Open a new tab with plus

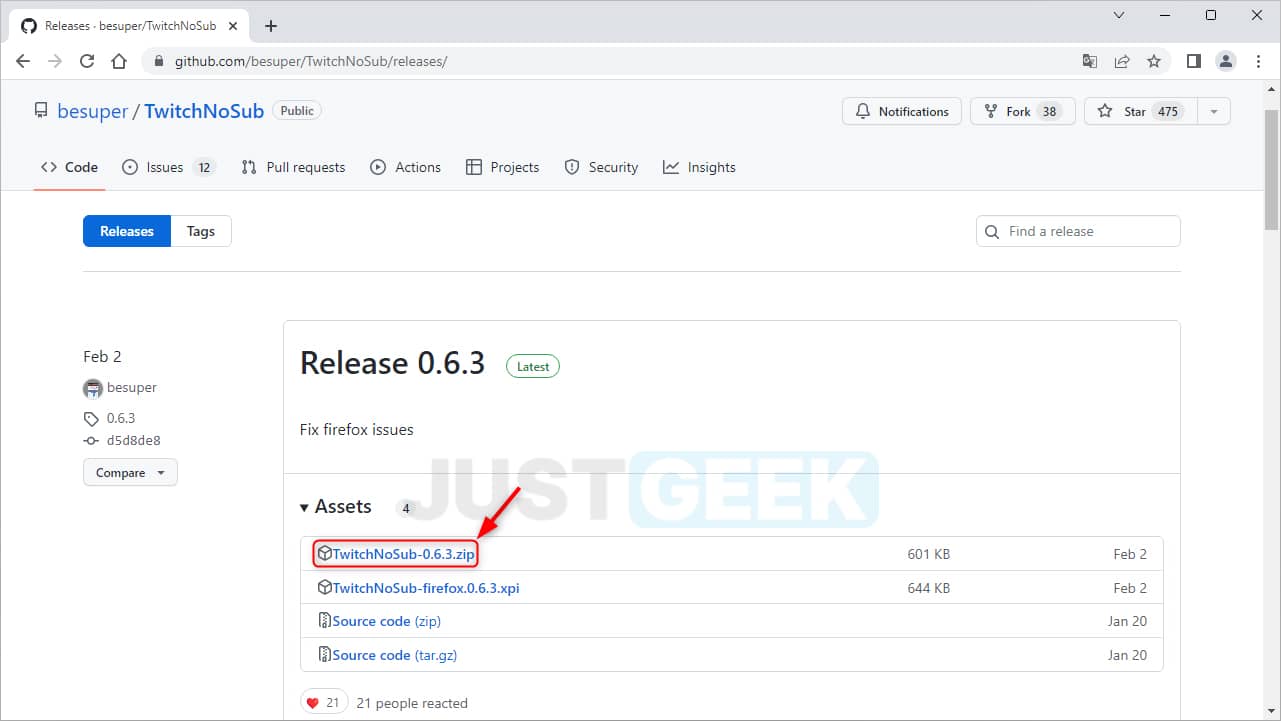(271, 26)
